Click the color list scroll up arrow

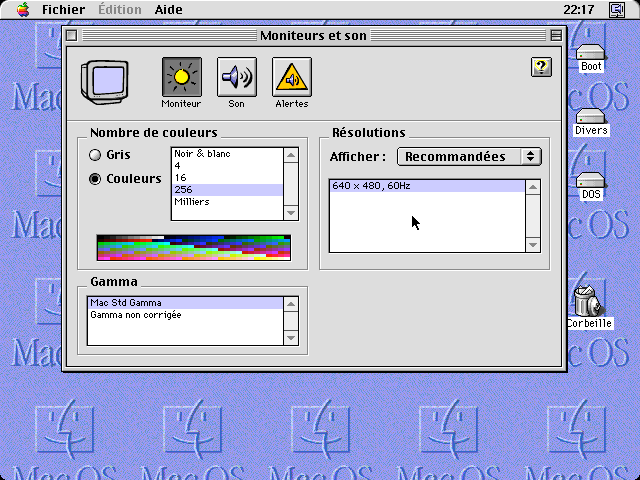pos(291,155)
